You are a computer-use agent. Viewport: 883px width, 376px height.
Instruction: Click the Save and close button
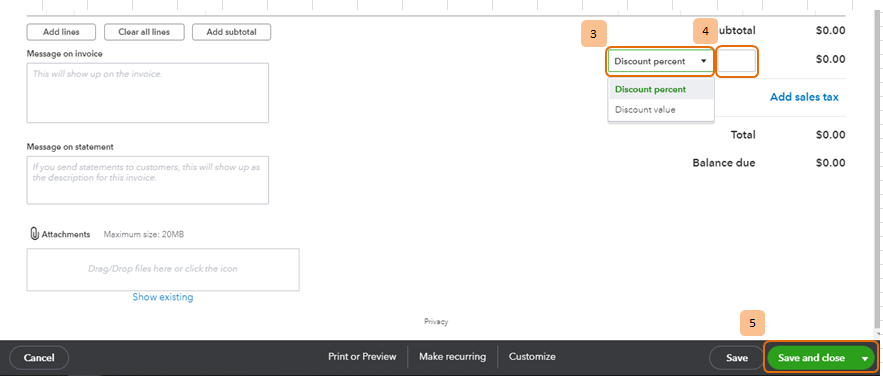pyautogui.click(x=811, y=358)
